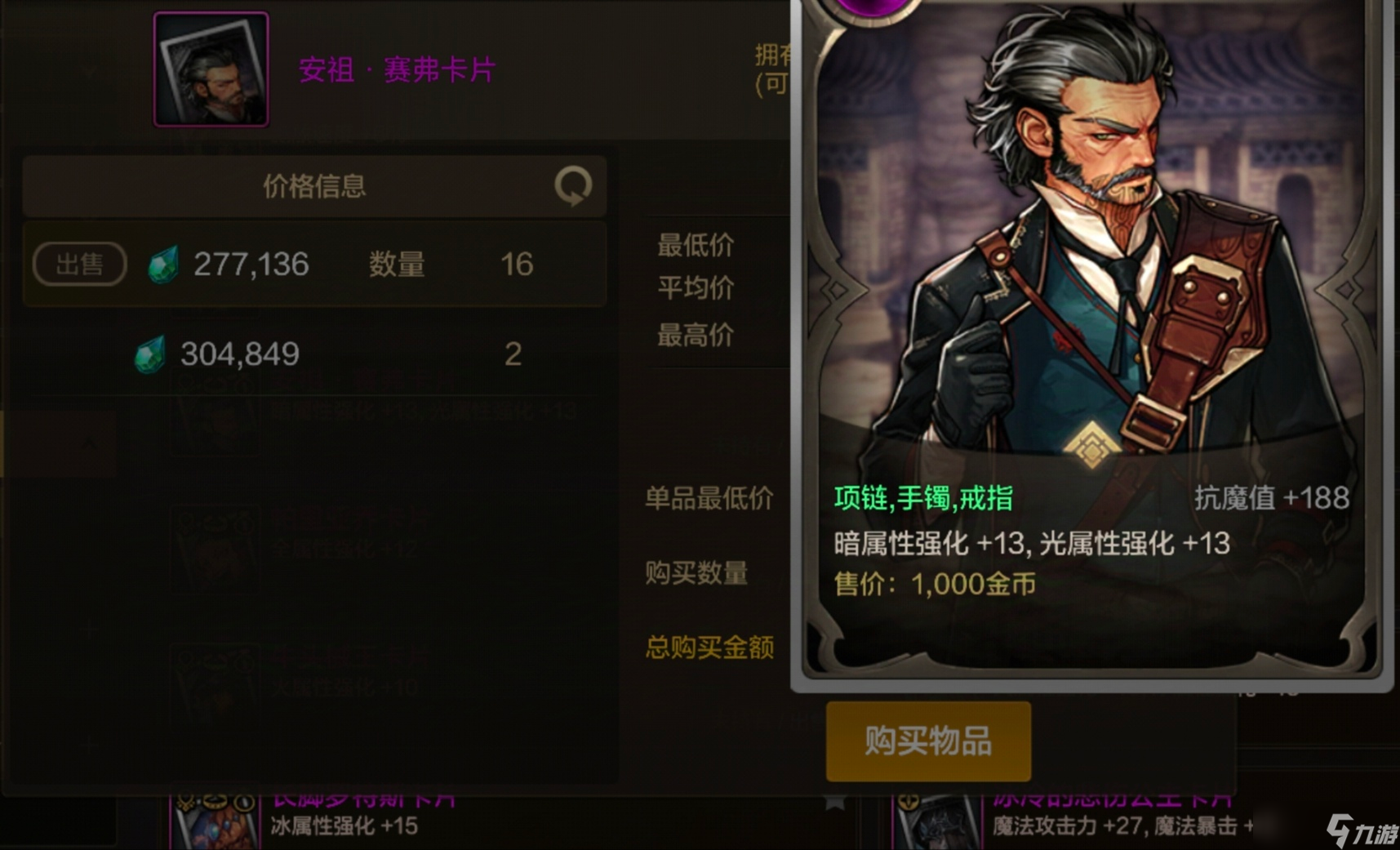Screen dimensions: 1400x850
Task: Click the gold diamond emblem on card
Action: point(1091,446)
